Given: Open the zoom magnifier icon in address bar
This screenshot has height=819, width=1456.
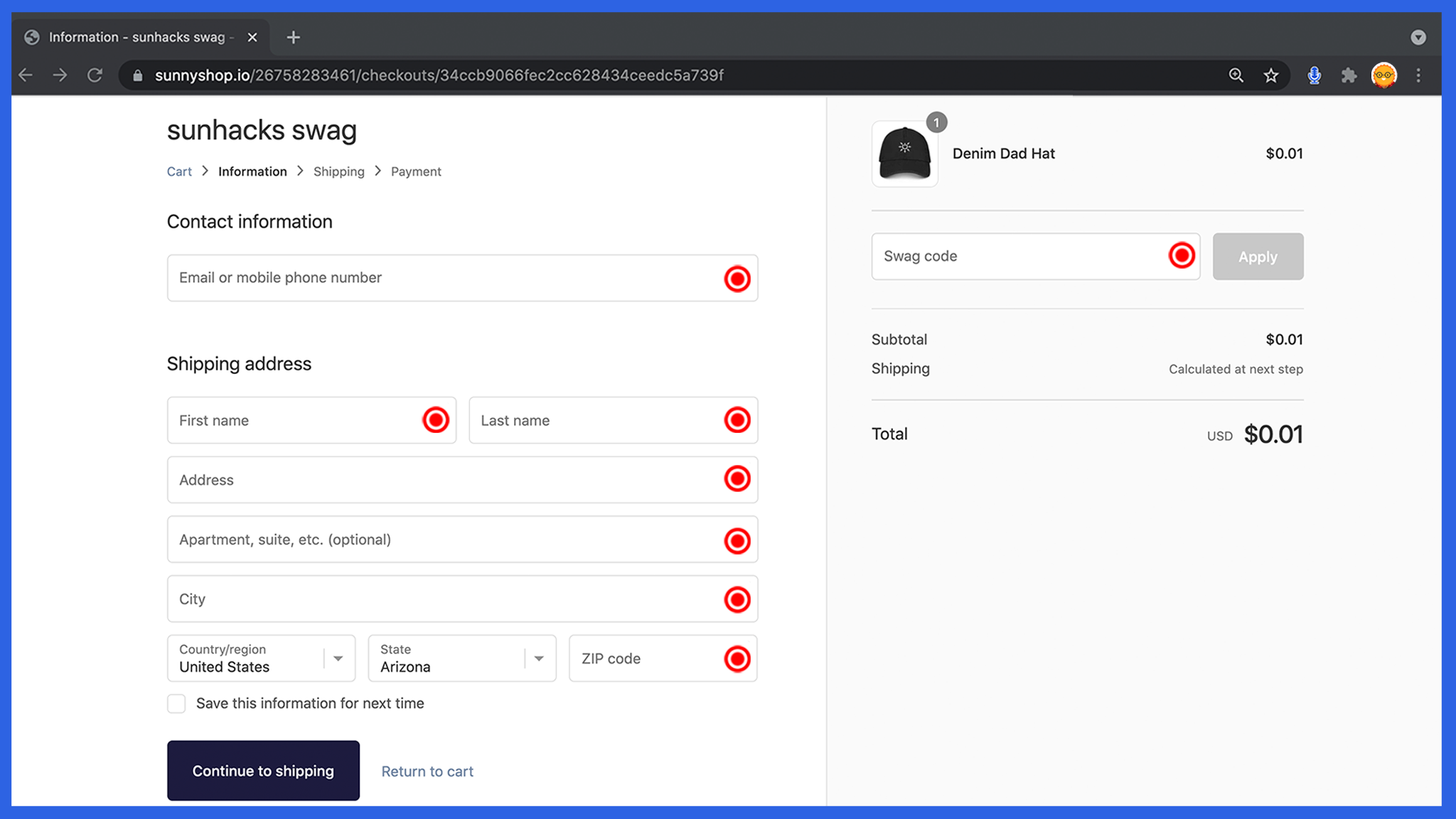Looking at the screenshot, I should tap(1236, 75).
